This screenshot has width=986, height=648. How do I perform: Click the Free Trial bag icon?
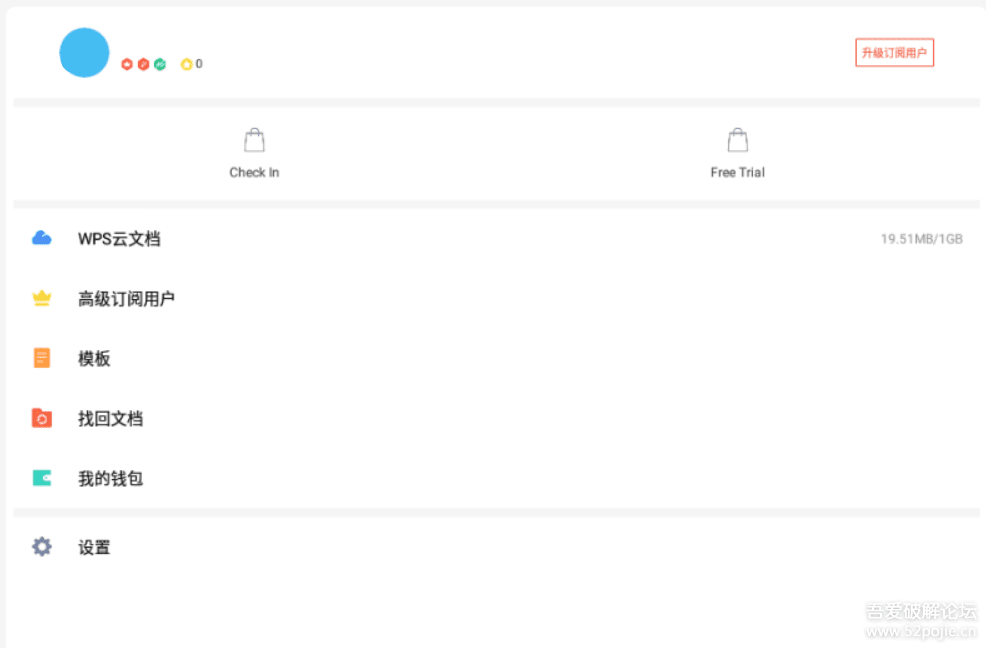[x=737, y=140]
